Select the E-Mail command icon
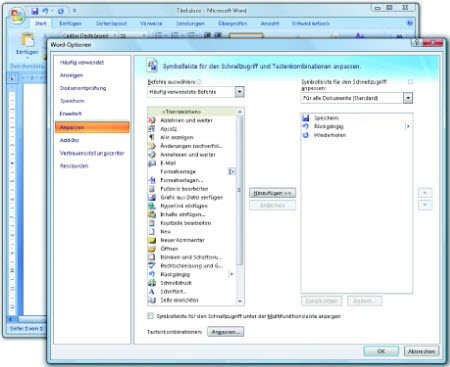The width and height of the screenshot is (450, 367). pyautogui.click(x=152, y=163)
